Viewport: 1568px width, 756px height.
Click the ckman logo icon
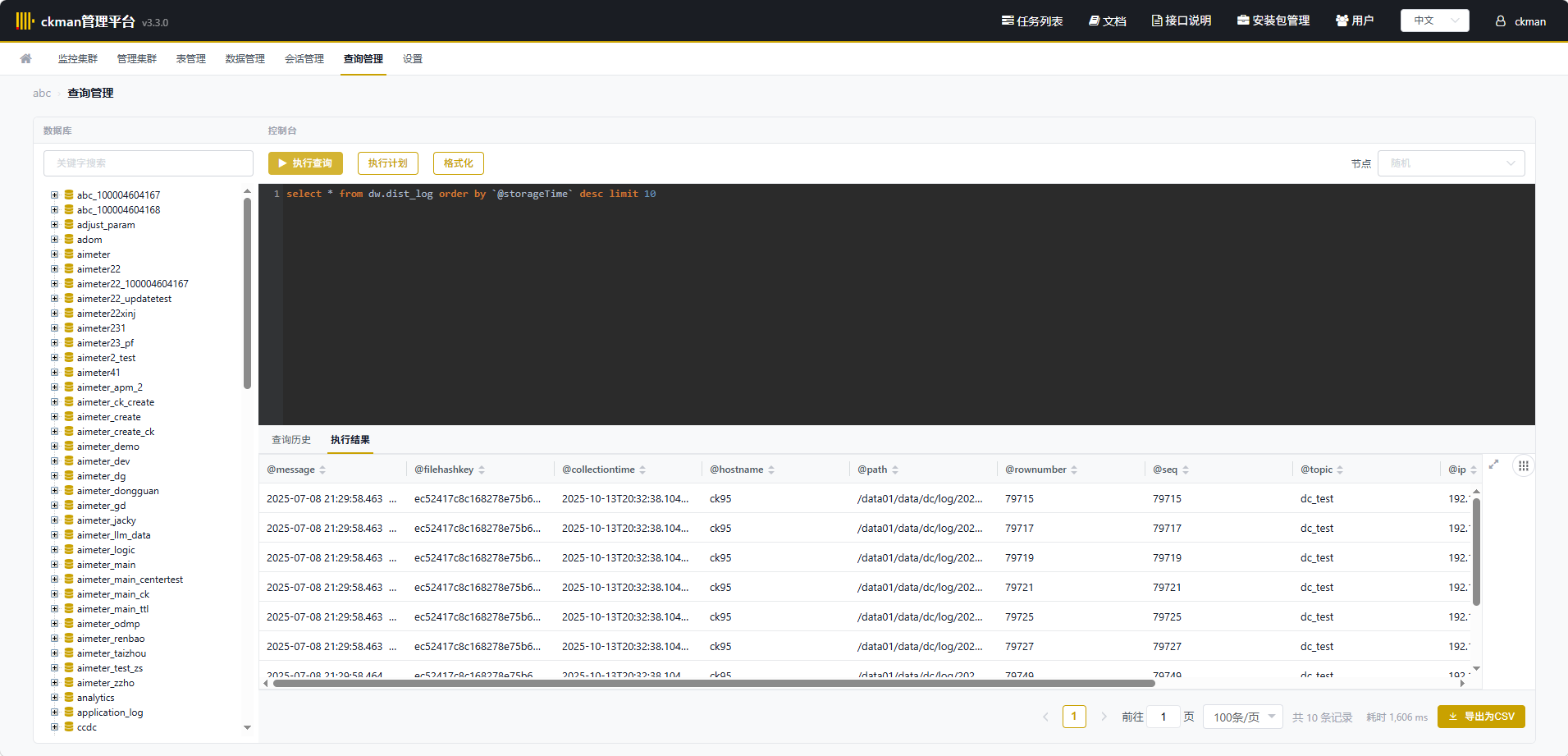click(25, 21)
